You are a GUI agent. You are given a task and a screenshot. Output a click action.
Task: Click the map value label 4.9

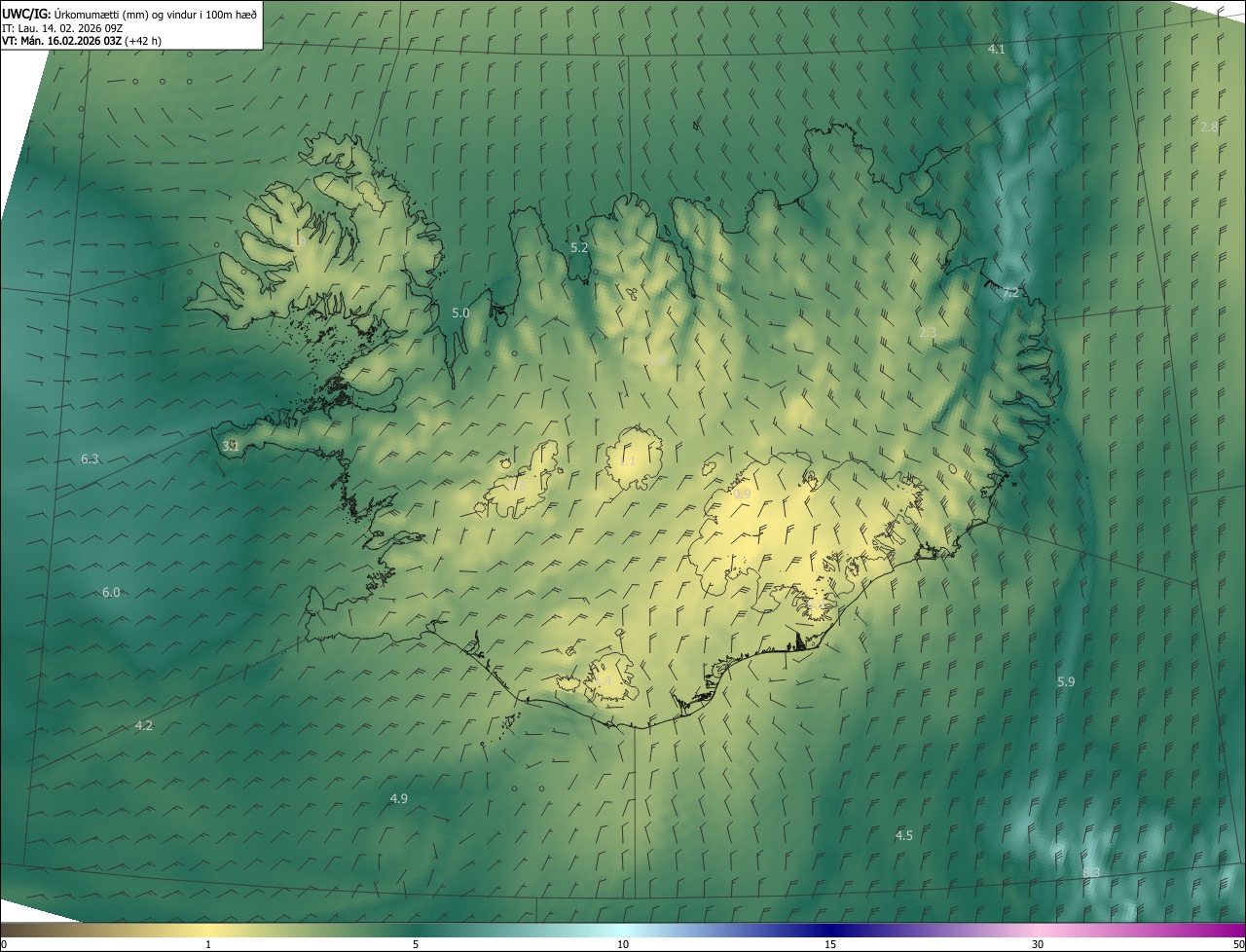point(398,799)
